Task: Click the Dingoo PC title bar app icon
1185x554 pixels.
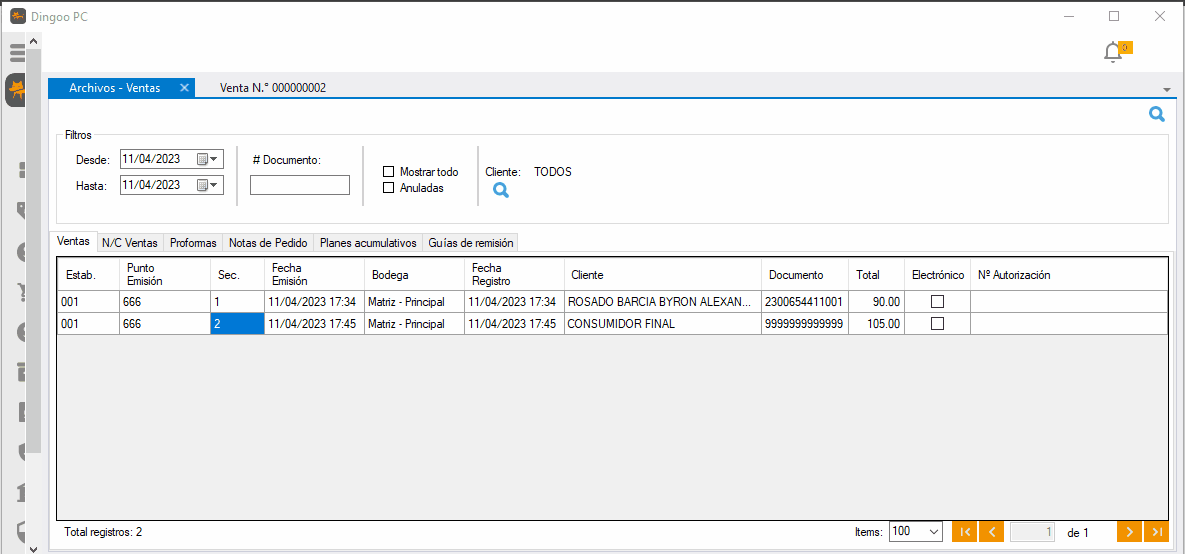Action: pyautogui.click(x=18, y=17)
